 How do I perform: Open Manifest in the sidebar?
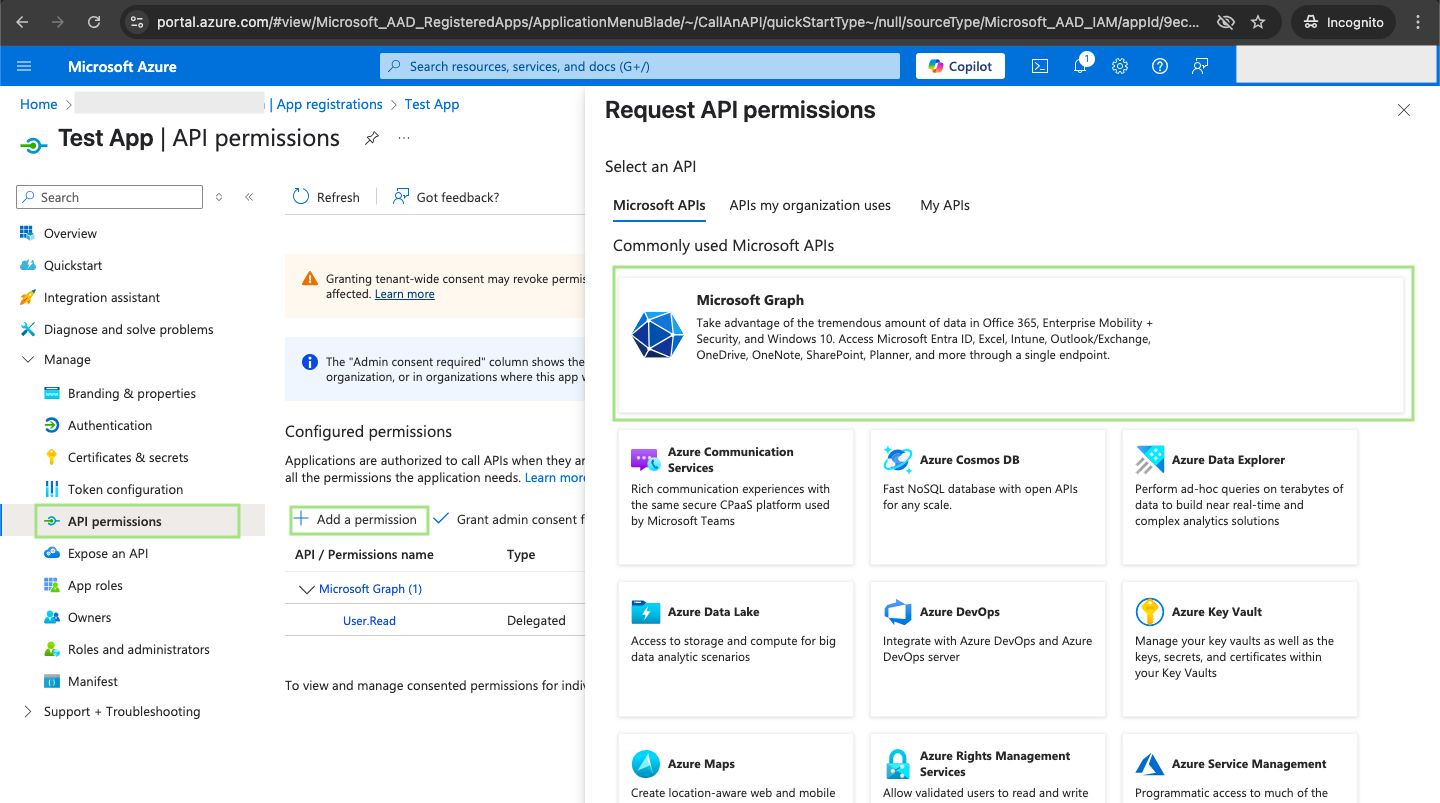pyautogui.click(x=93, y=681)
